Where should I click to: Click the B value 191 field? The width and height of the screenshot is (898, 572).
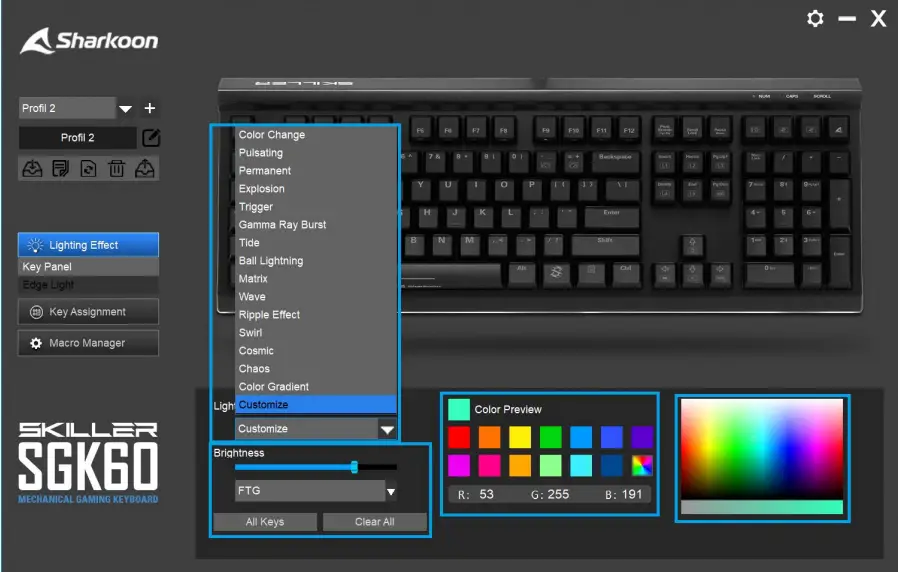click(x=632, y=494)
